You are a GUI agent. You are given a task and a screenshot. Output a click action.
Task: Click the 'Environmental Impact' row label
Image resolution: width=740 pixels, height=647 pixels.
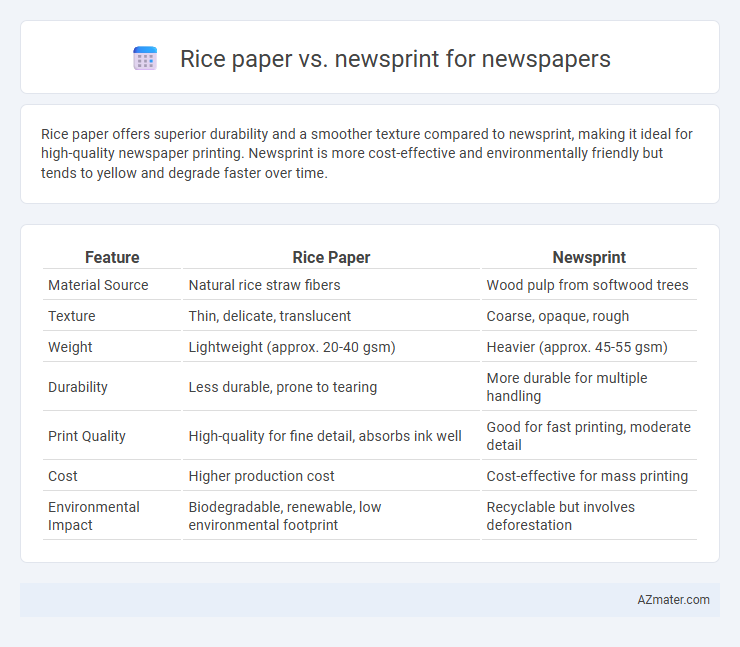click(93, 516)
